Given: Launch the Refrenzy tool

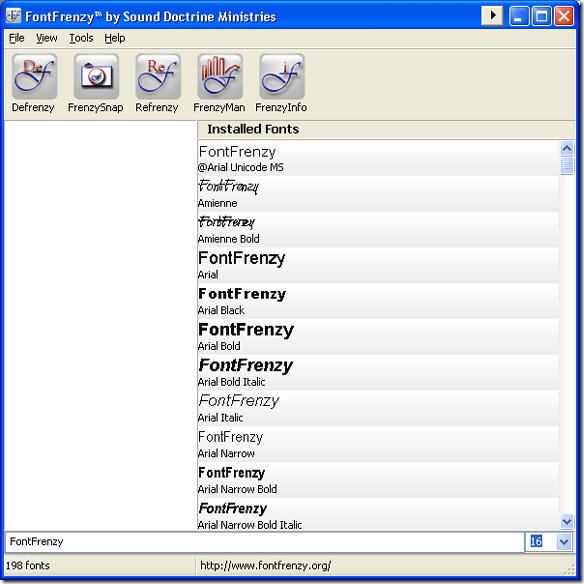Looking at the screenshot, I should pyautogui.click(x=158, y=83).
